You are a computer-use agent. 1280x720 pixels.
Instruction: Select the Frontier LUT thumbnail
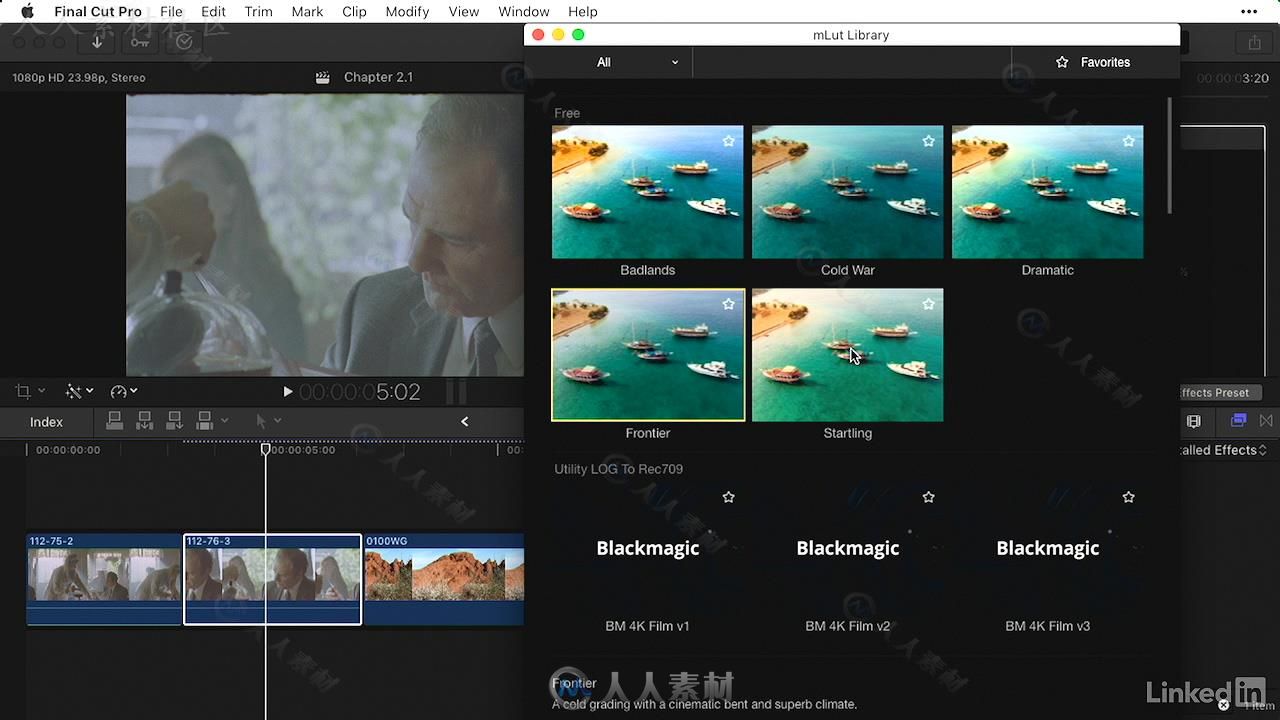(648, 355)
